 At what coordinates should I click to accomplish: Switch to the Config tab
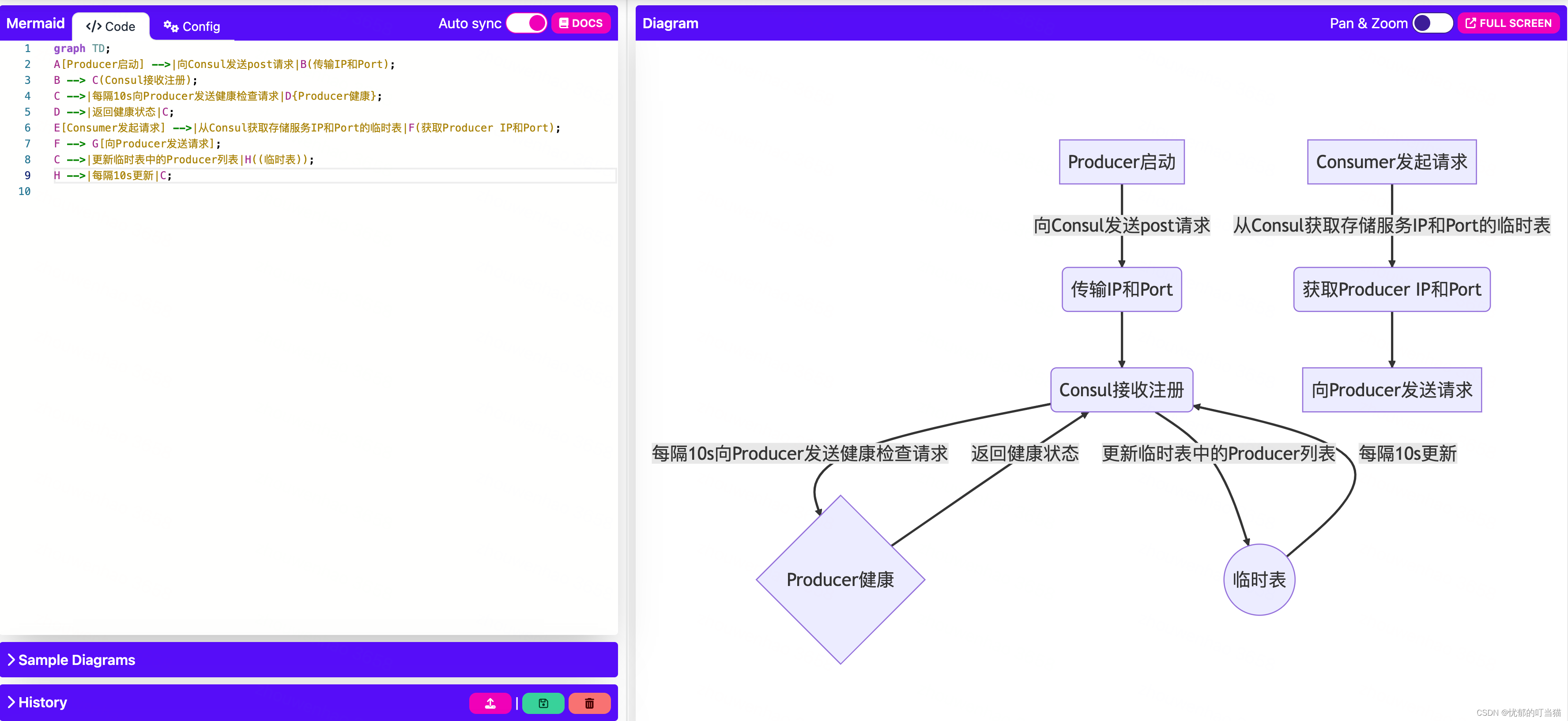tap(192, 26)
